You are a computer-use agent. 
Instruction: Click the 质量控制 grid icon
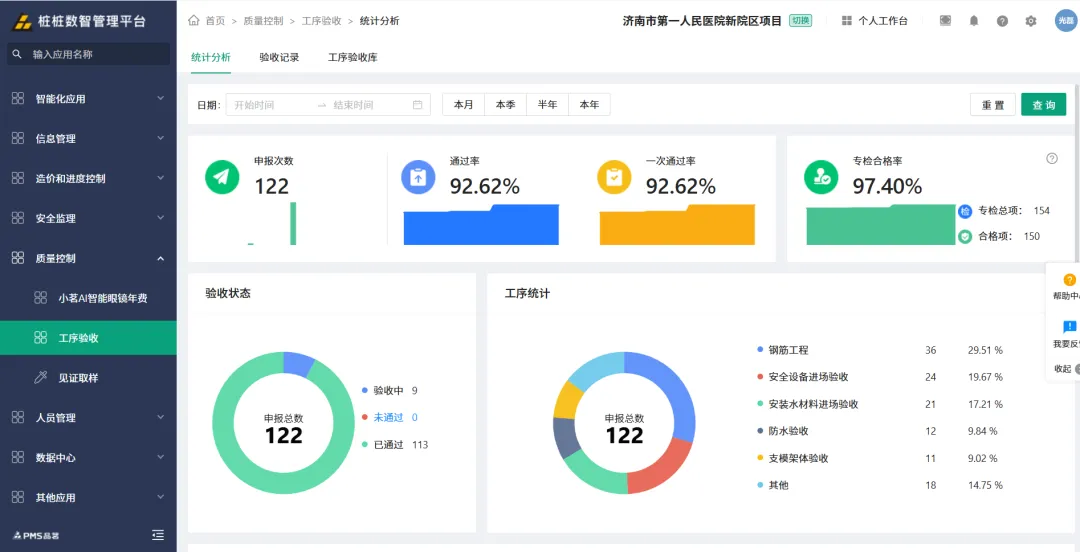coord(18,258)
